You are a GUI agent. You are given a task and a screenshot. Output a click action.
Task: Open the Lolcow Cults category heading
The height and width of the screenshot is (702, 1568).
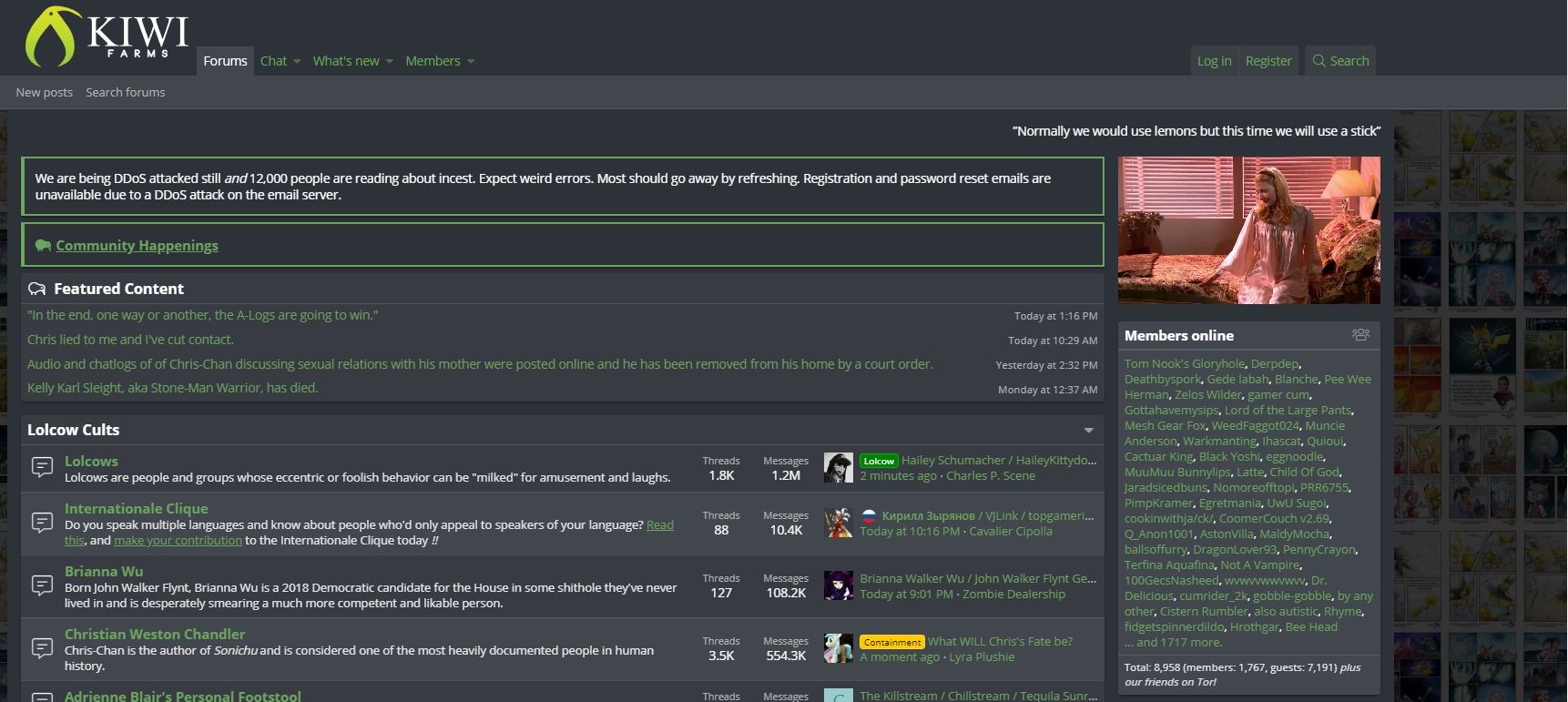73,430
